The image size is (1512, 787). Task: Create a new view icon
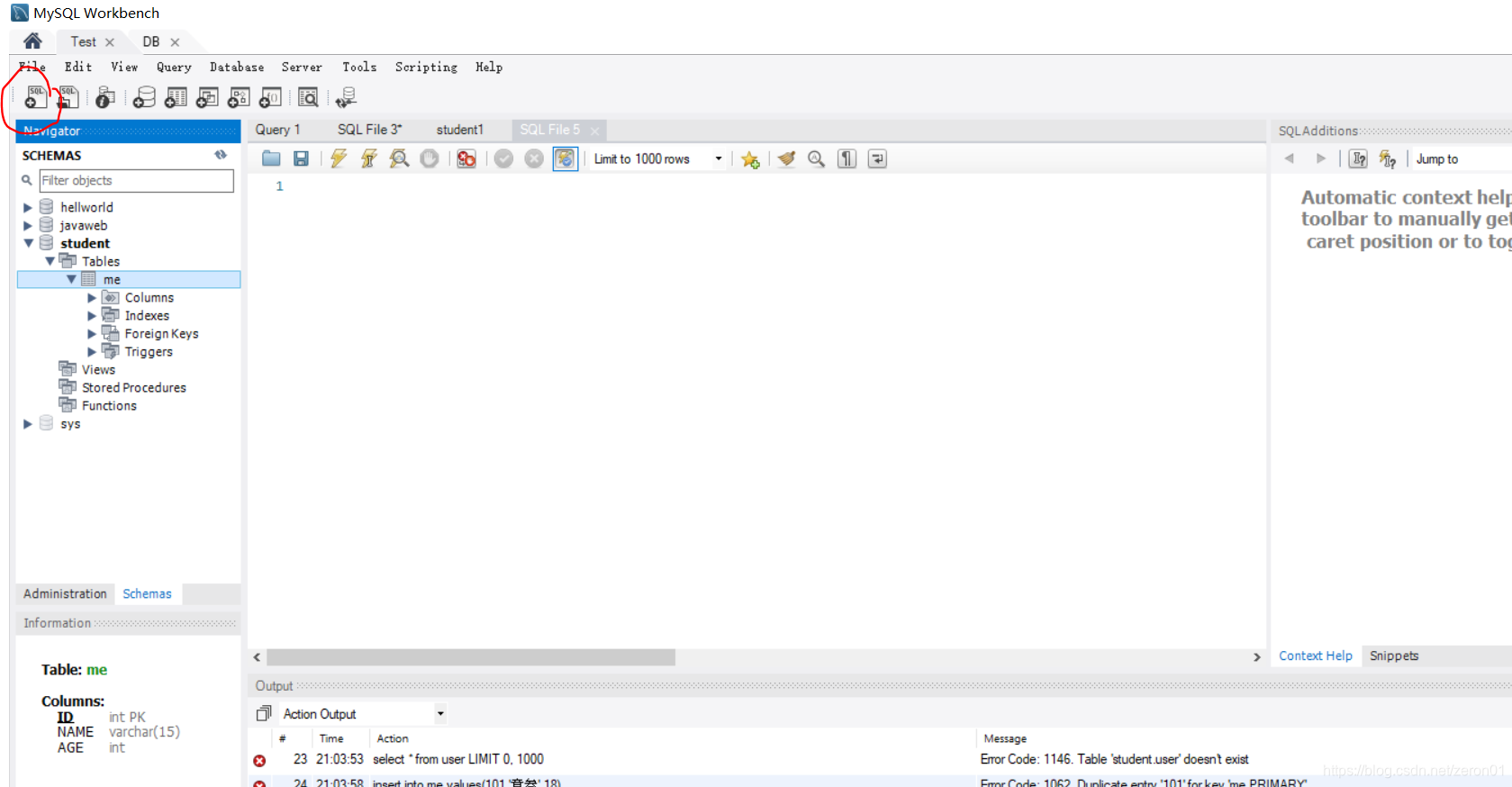tap(207, 97)
